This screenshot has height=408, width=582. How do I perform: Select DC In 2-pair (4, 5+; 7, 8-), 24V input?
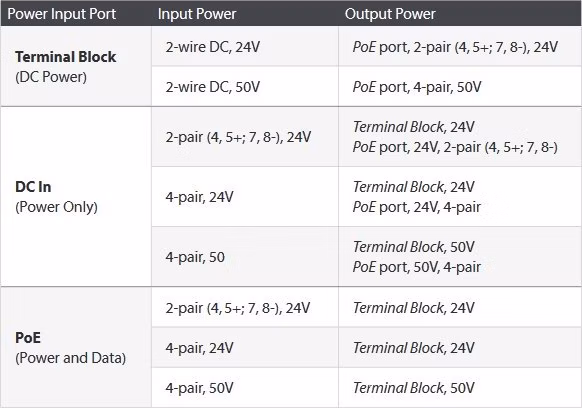click(238, 137)
